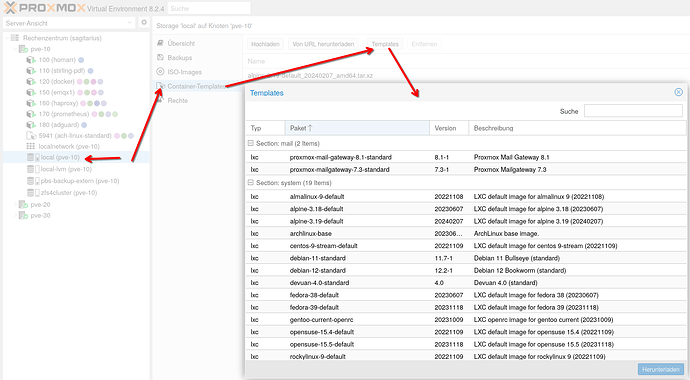Click the sort arrow in Paket column
The height and width of the screenshot is (380, 690).
click(x=310, y=128)
